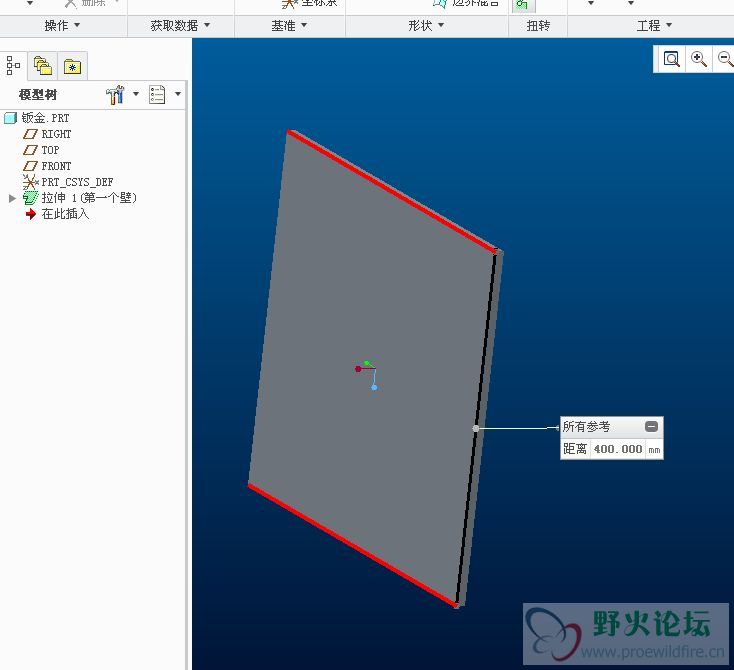The image size is (734, 670).
Task: Select the TOP datum plane
Action: tap(50, 150)
